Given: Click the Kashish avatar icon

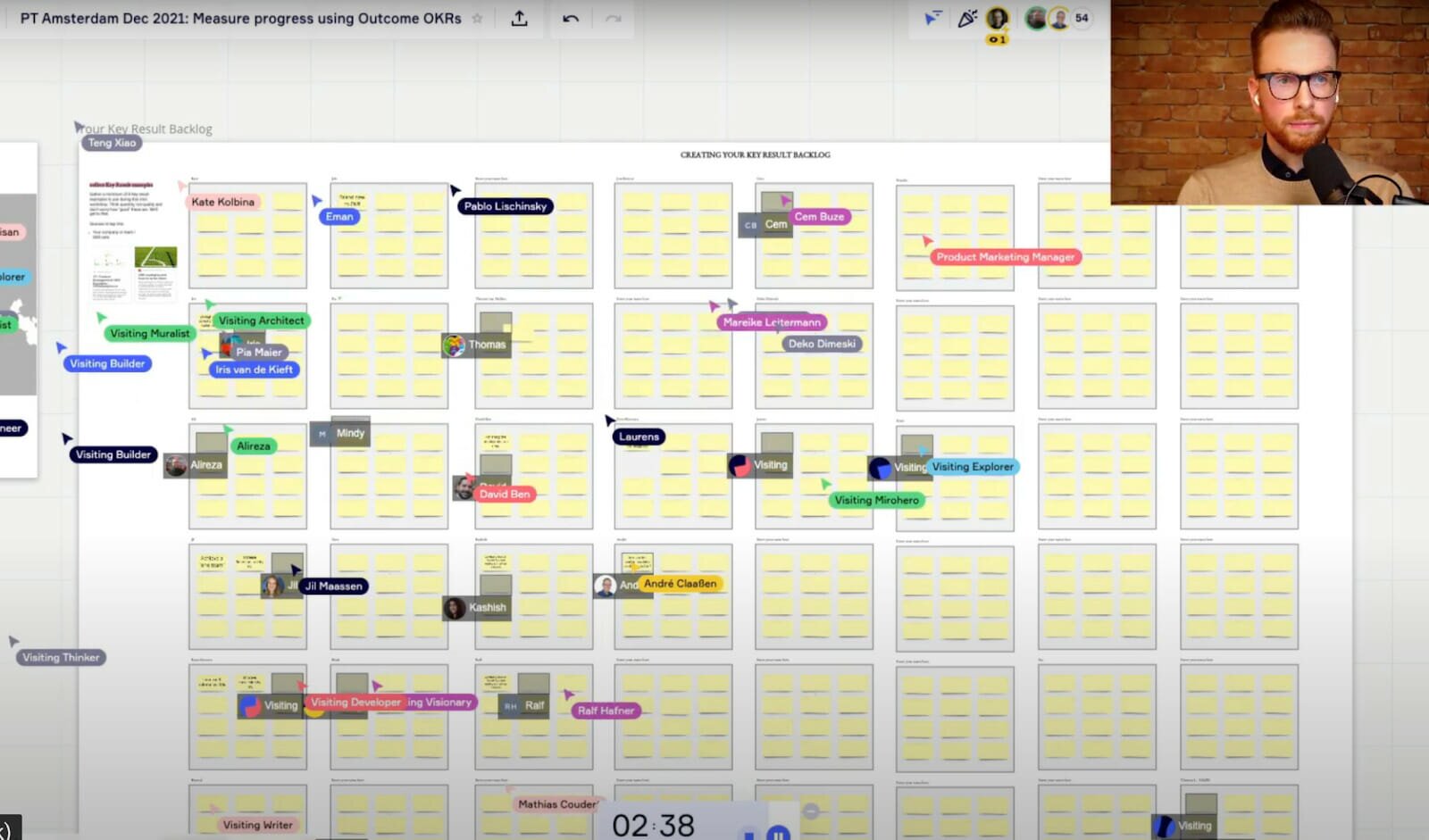Looking at the screenshot, I should coord(455,608).
